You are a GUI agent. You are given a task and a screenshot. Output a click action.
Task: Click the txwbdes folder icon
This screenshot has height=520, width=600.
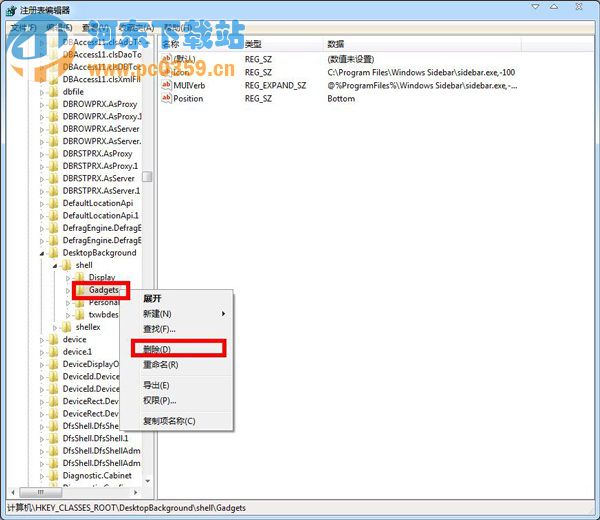point(80,315)
